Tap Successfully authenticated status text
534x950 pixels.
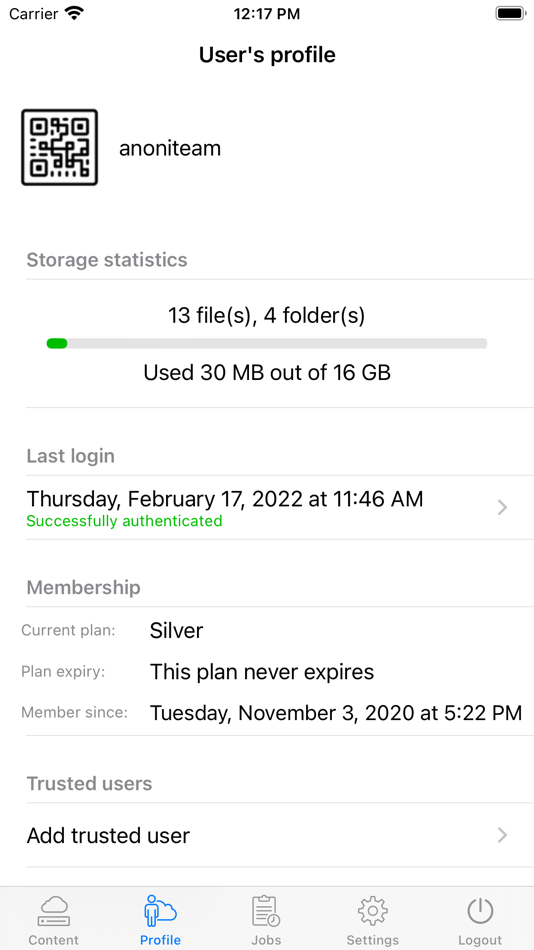pyautogui.click(x=124, y=520)
